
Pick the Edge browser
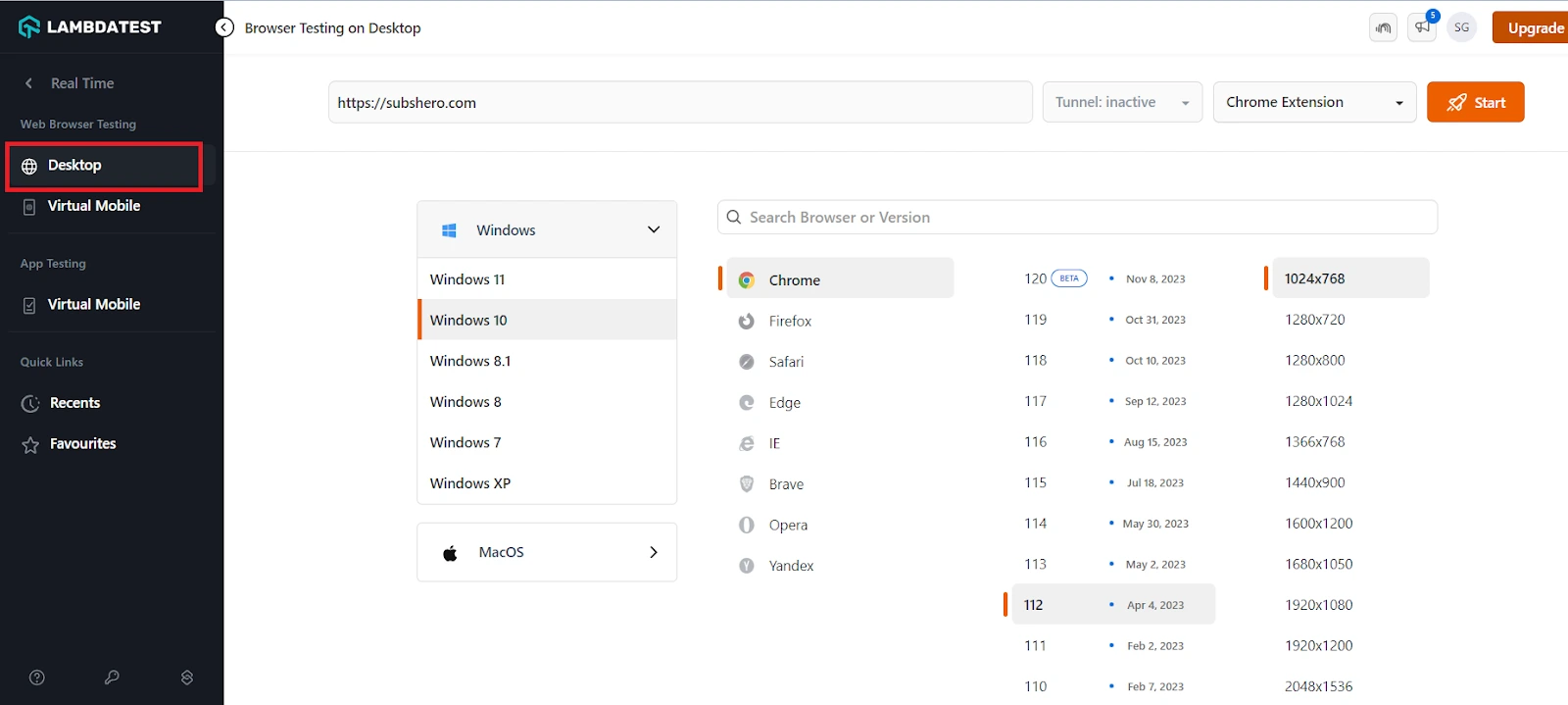coord(784,403)
